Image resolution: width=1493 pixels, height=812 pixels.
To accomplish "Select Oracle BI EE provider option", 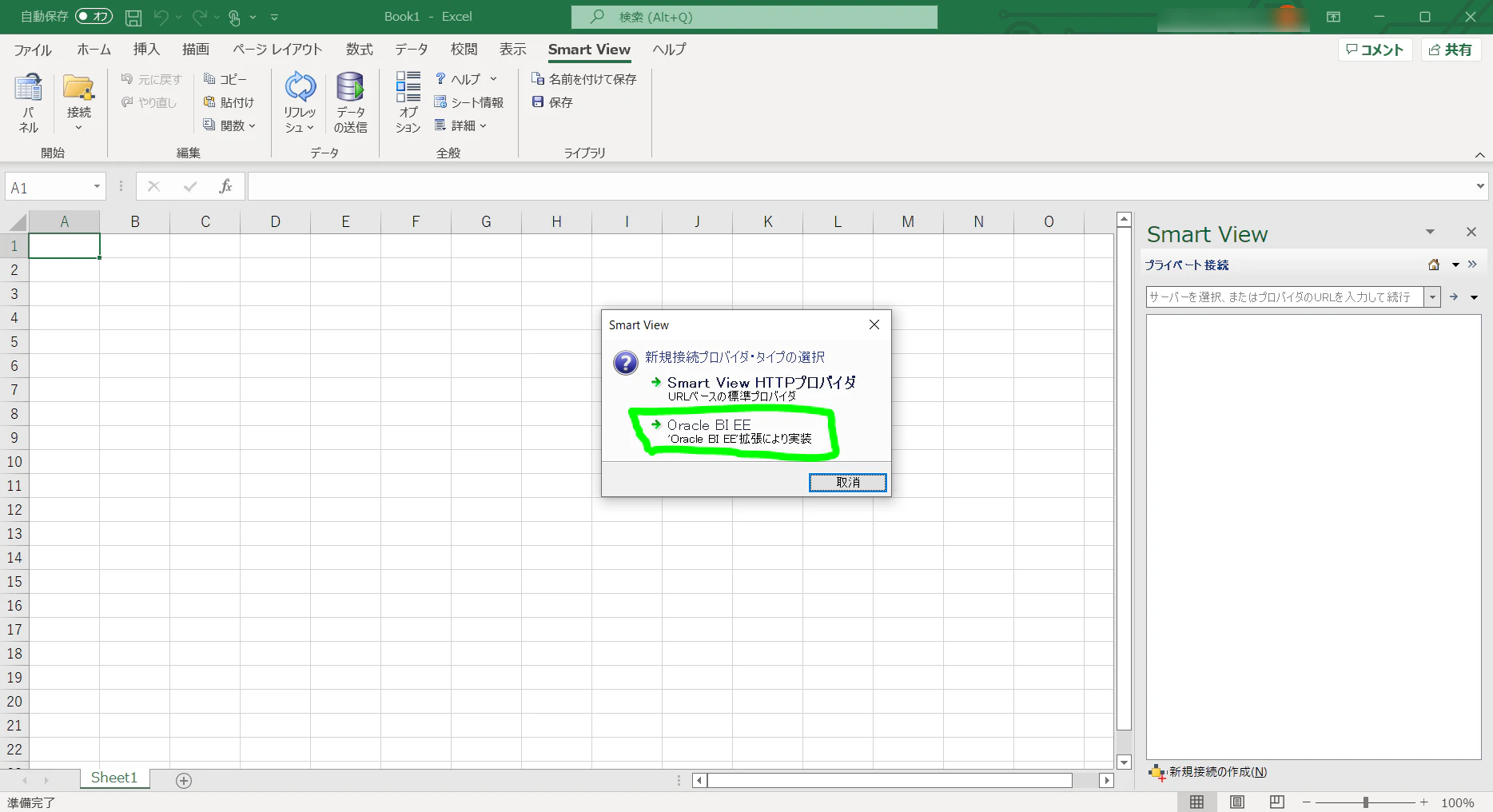I will [731, 432].
